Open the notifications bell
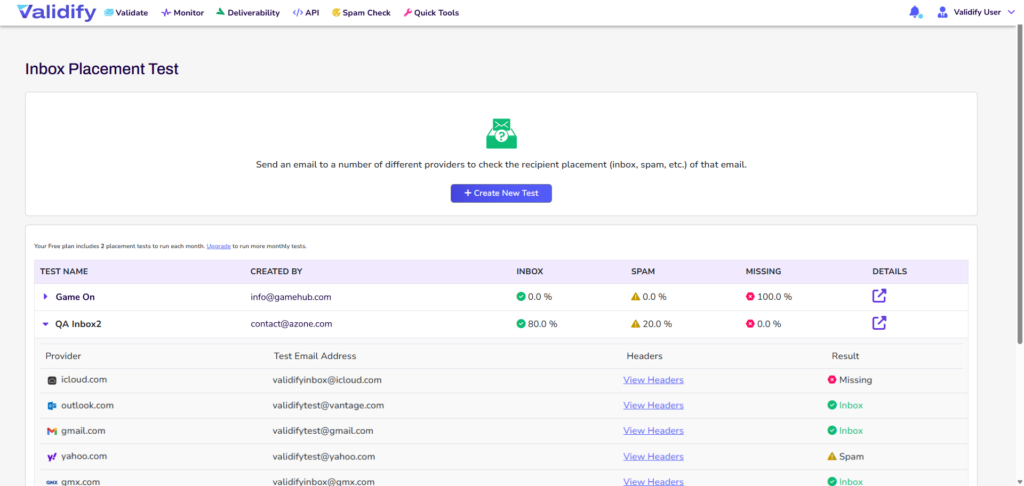This screenshot has width=1024, height=486. [x=914, y=13]
